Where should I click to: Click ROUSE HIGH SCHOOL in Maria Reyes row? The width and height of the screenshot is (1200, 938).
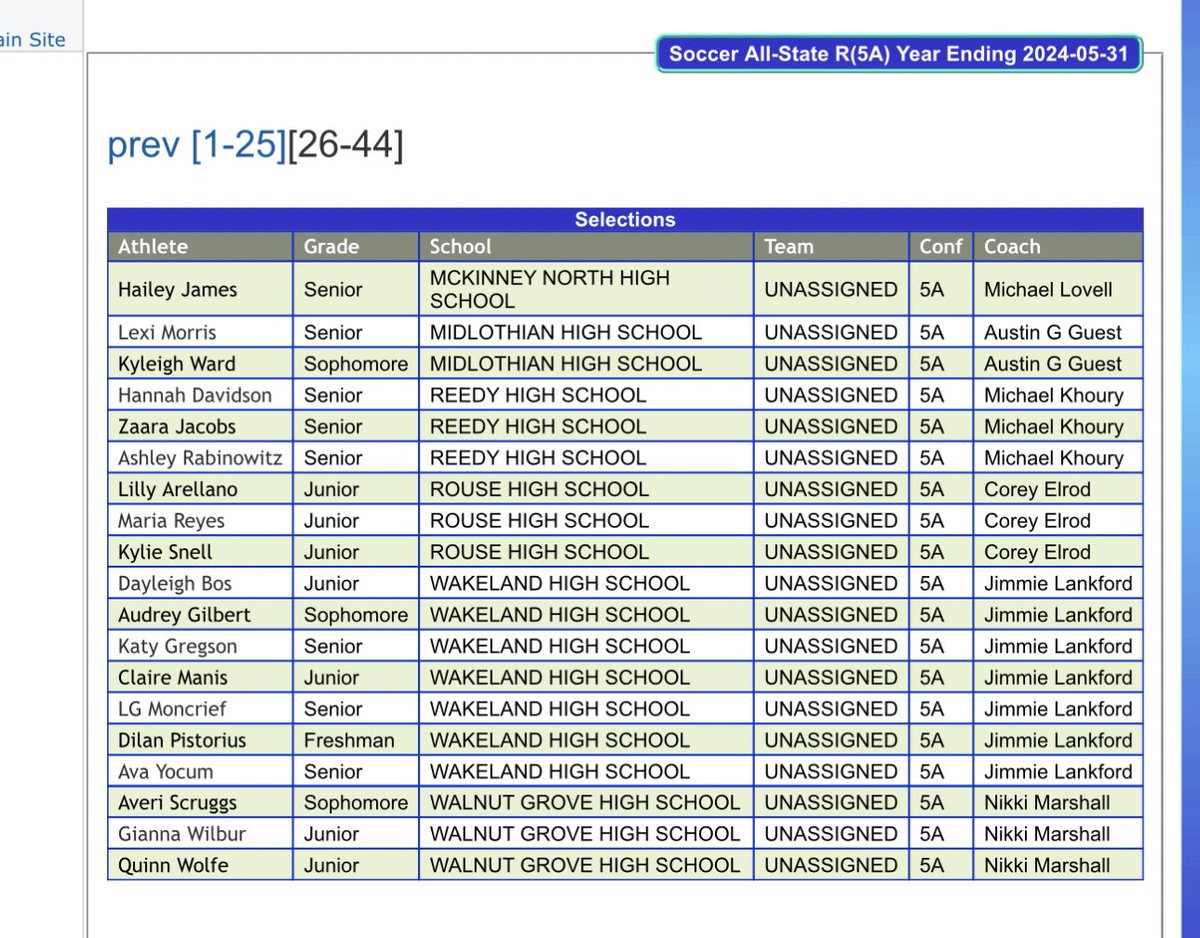[x=539, y=521]
